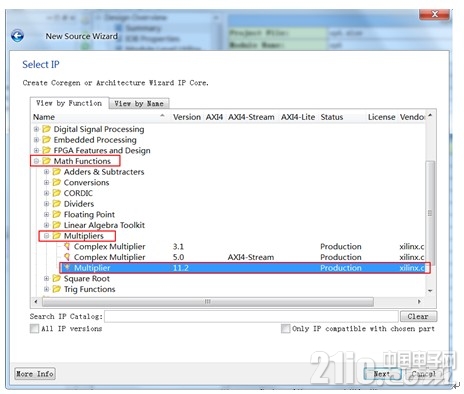Viewport: 464px width, 394px height.
Task: Expand the Adders & Subtracters node
Action: 47,172
